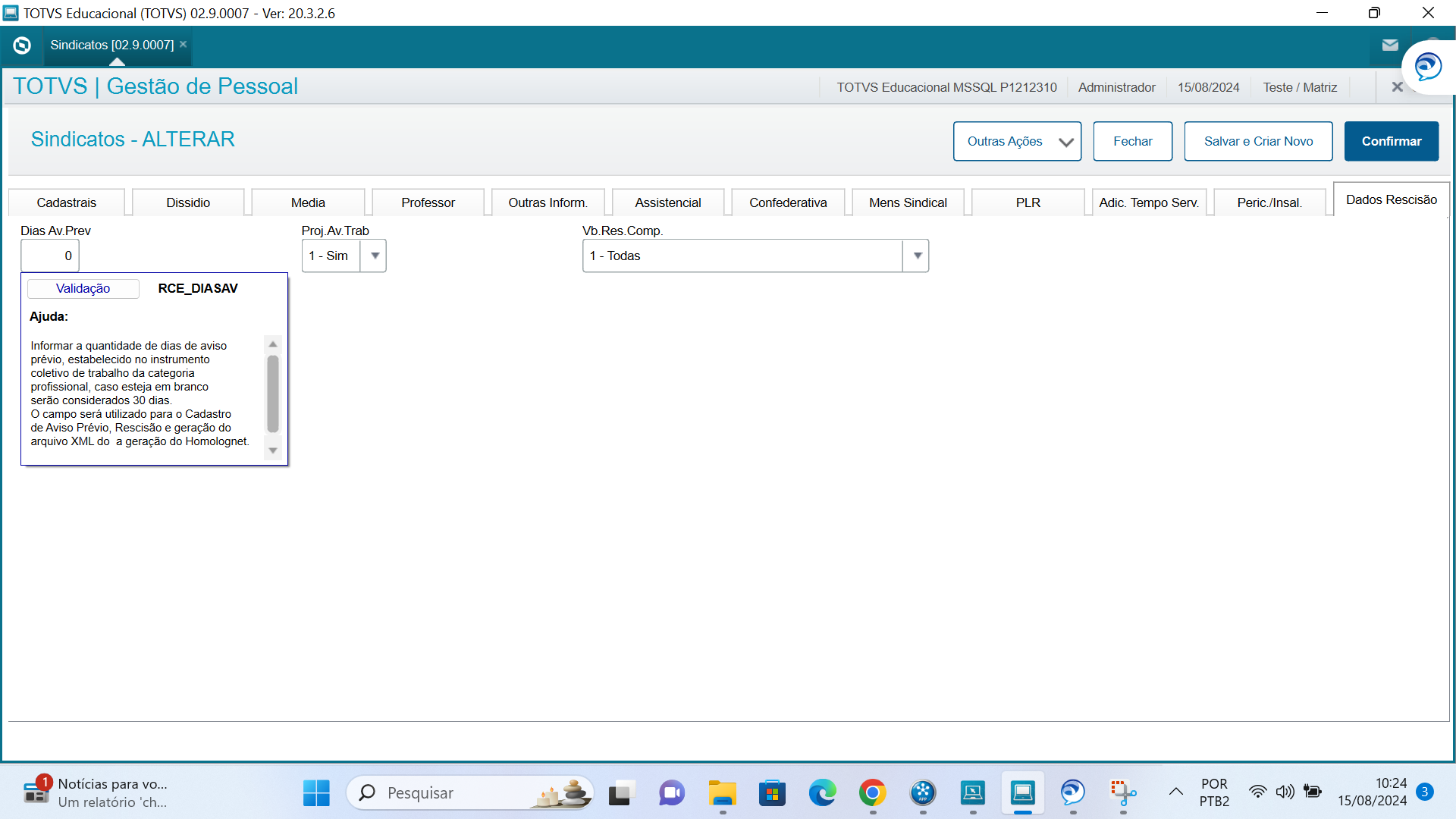Click the help text scrollbar thumb
The image size is (1456, 819).
point(273,394)
